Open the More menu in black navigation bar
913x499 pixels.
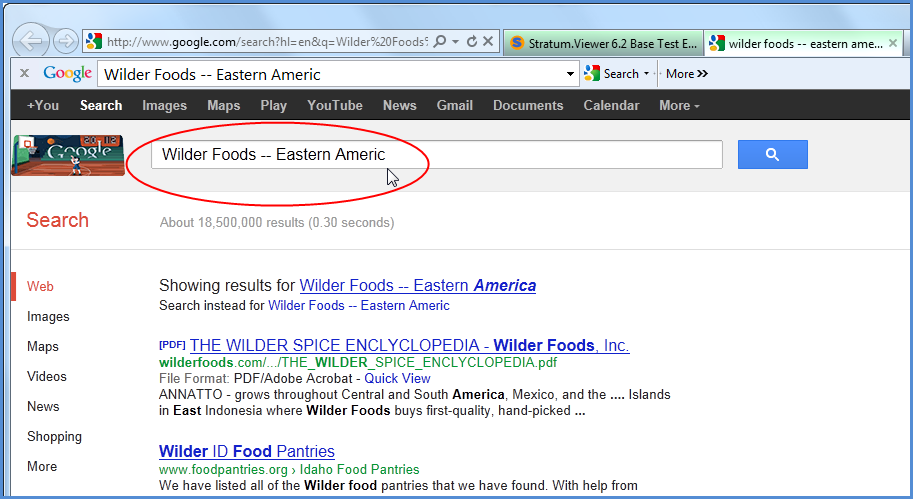point(679,105)
